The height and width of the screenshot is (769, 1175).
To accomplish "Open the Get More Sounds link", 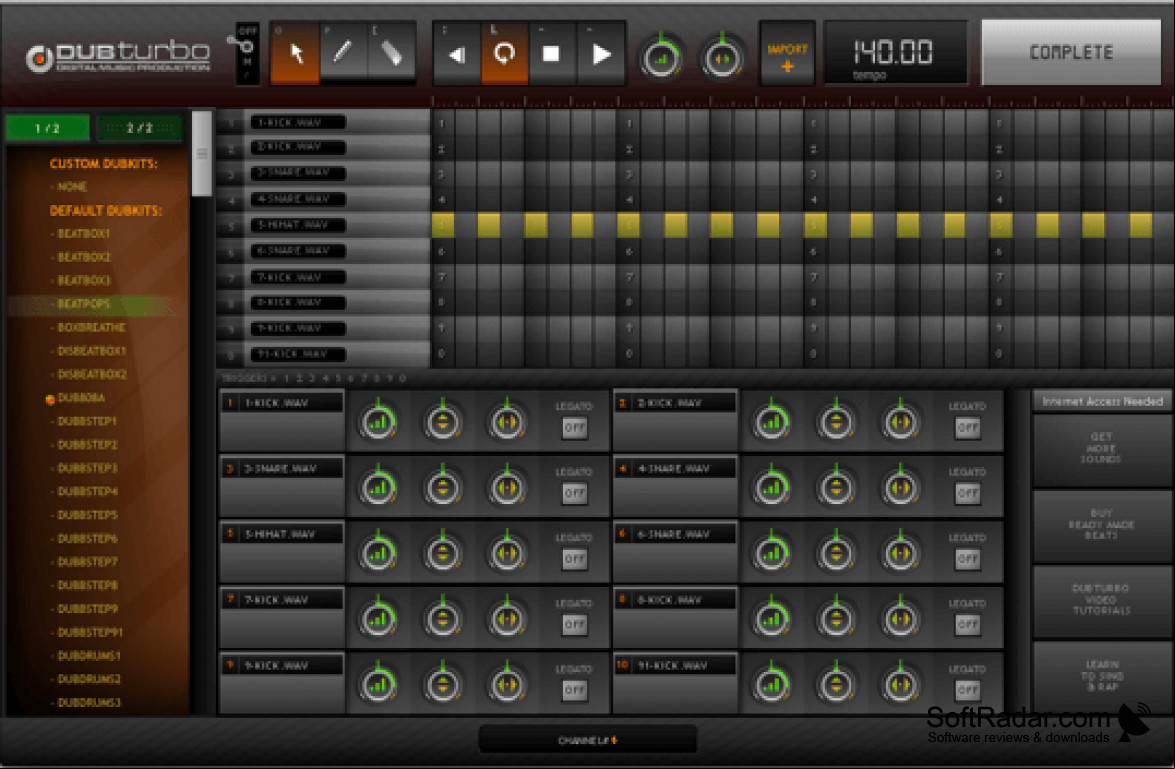I will point(1101,448).
